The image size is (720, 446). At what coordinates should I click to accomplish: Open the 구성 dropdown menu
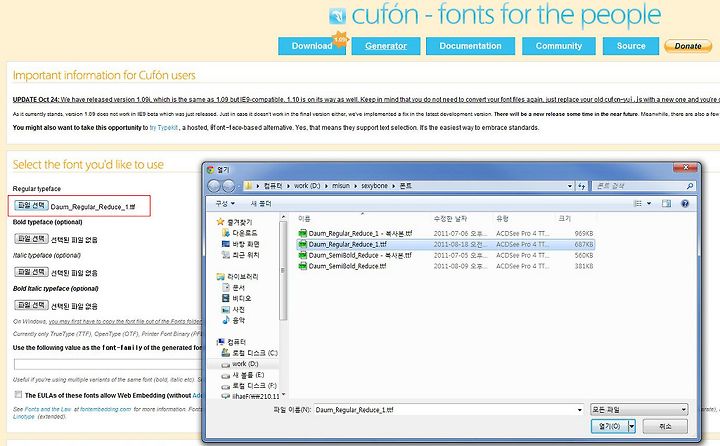[x=225, y=203]
